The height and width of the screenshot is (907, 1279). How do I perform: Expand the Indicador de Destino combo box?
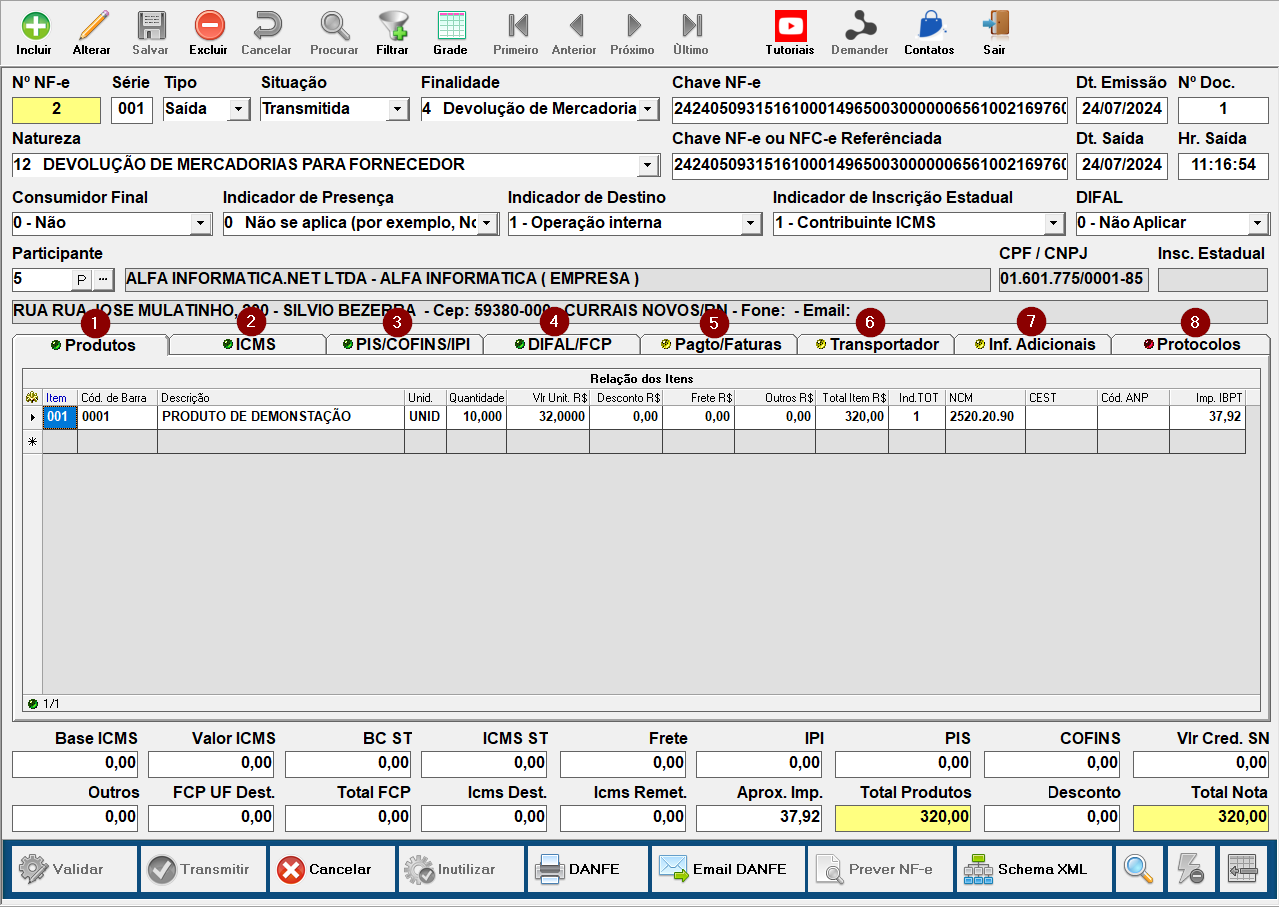click(751, 223)
